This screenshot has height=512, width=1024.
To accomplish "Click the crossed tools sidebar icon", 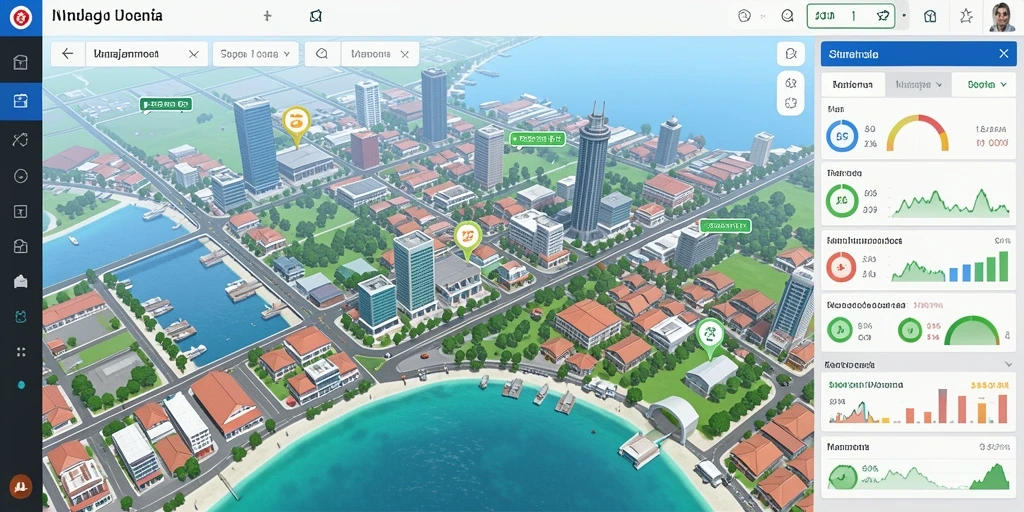I will coord(21,138).
